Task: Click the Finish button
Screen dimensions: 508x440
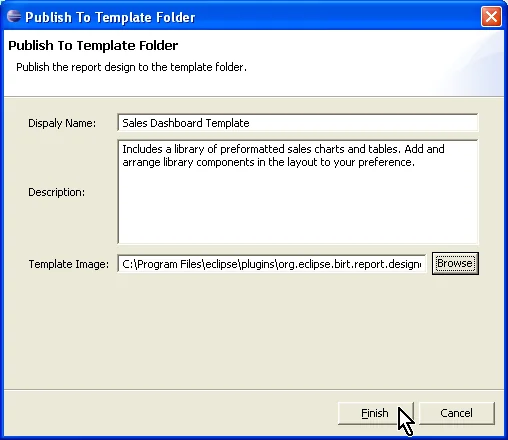Action: tap(375, 413)
